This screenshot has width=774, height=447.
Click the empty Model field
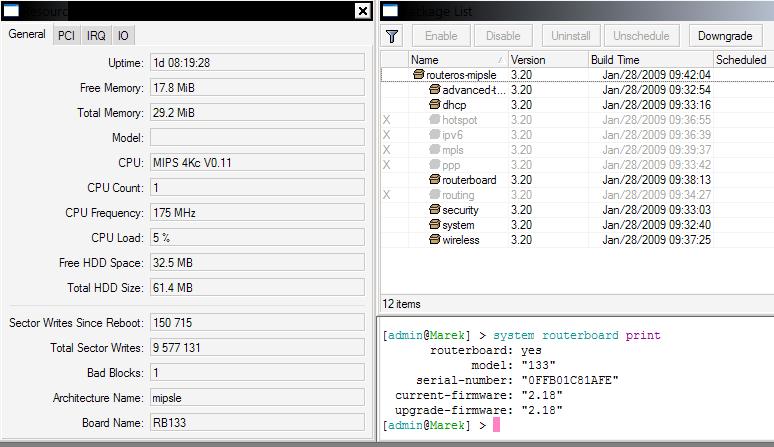coord(257,138)
